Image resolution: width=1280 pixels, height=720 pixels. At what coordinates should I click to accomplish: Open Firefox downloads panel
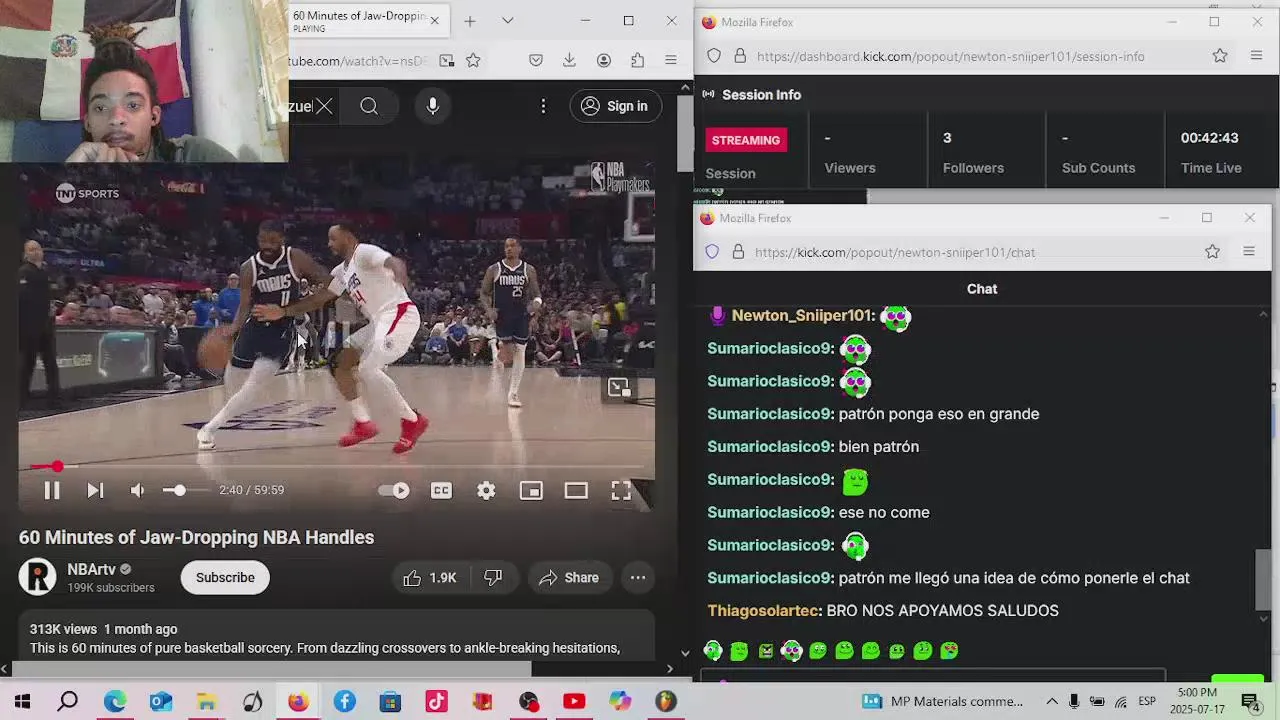(569, 61)
